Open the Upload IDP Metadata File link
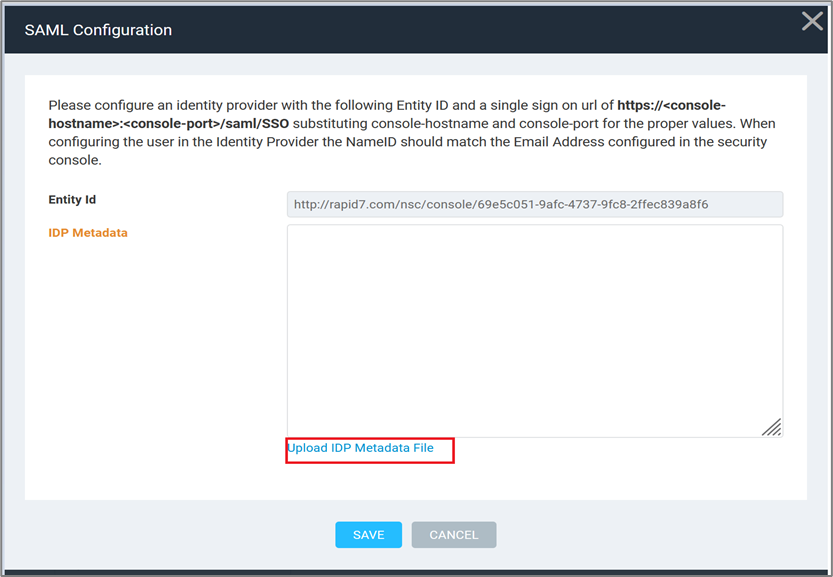This screenshot has height=577, width=833. click(x=360, y=448)
